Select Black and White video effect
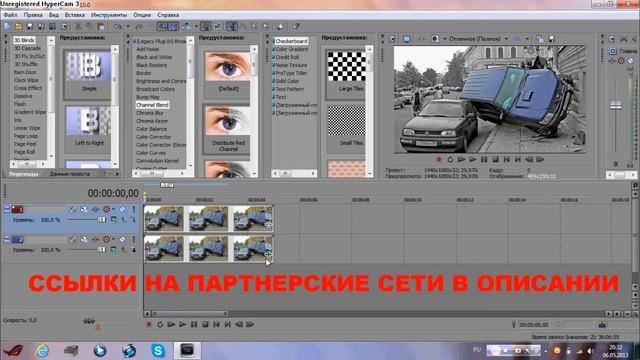 pyautogui.click(x=154, y=57)
